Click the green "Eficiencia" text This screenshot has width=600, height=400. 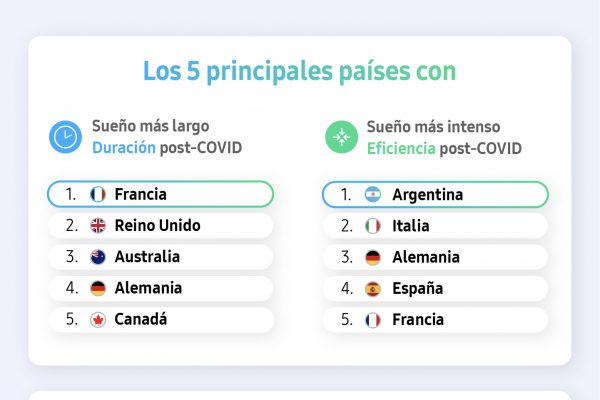coord(400,148)
